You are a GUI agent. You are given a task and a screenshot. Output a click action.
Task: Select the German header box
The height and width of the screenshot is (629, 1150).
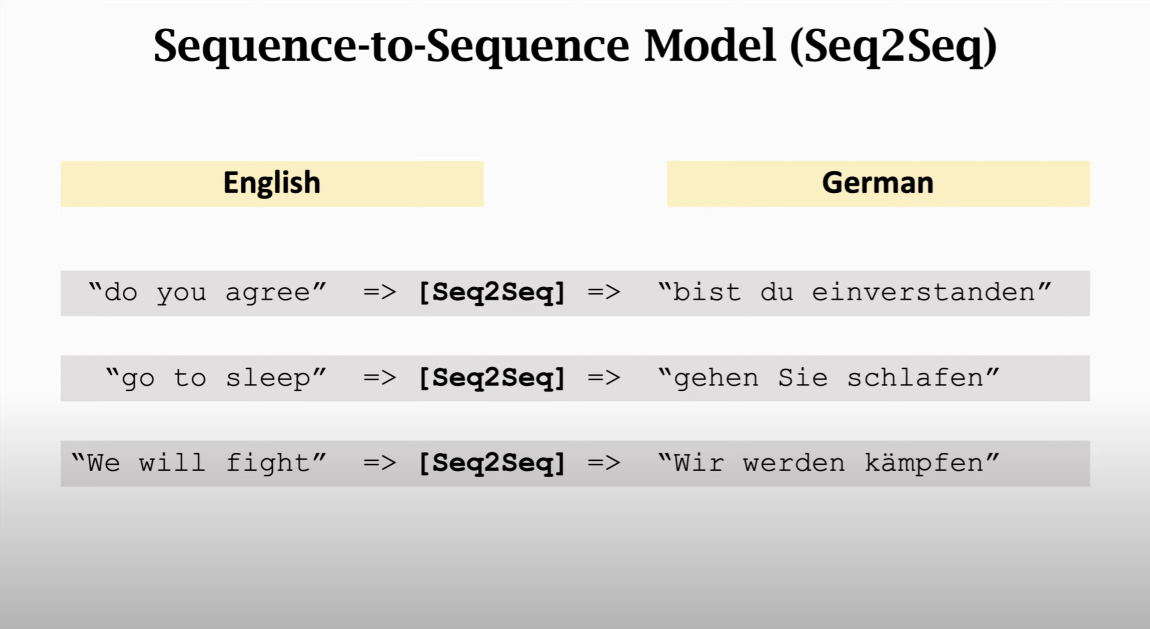(878, 183)
